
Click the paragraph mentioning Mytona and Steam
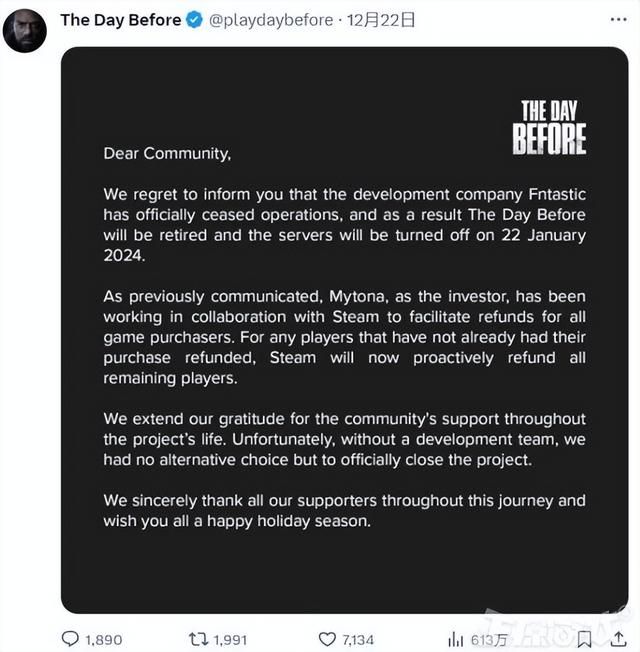tap(344, 339)
